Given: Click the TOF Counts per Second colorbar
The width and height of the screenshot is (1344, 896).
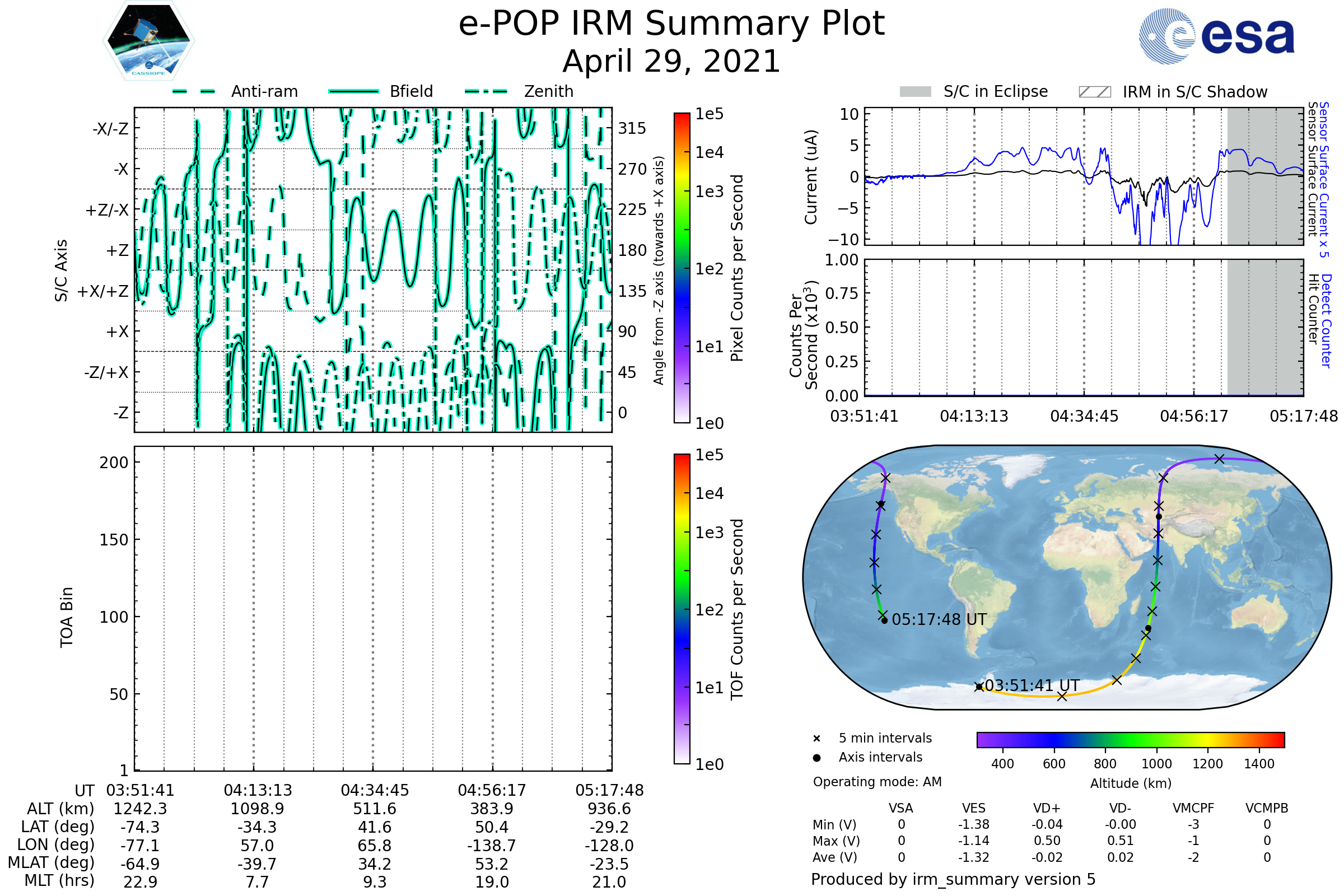Looking at the screenshot, I should point(682,609).
